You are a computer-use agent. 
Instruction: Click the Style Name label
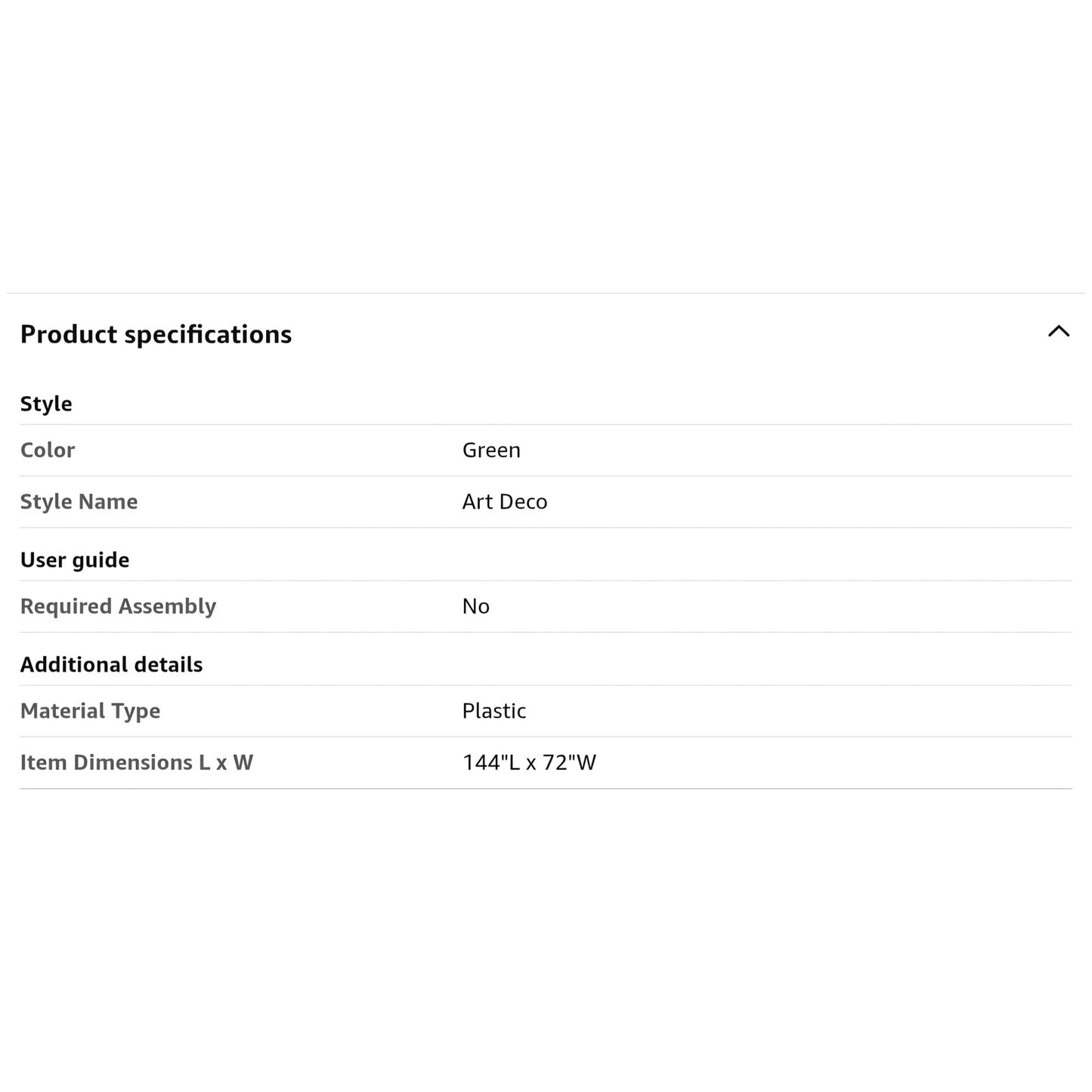point(79,502)
